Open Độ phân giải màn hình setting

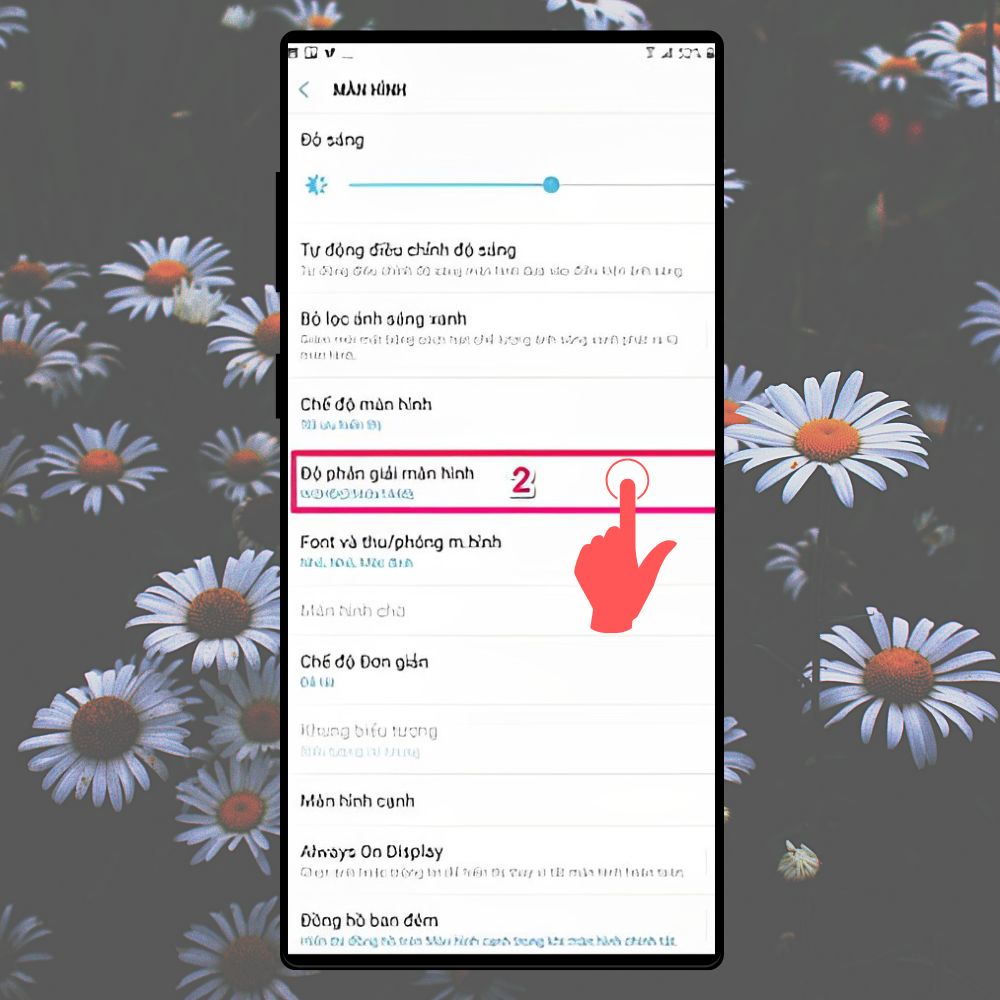[x=501, y=482]
